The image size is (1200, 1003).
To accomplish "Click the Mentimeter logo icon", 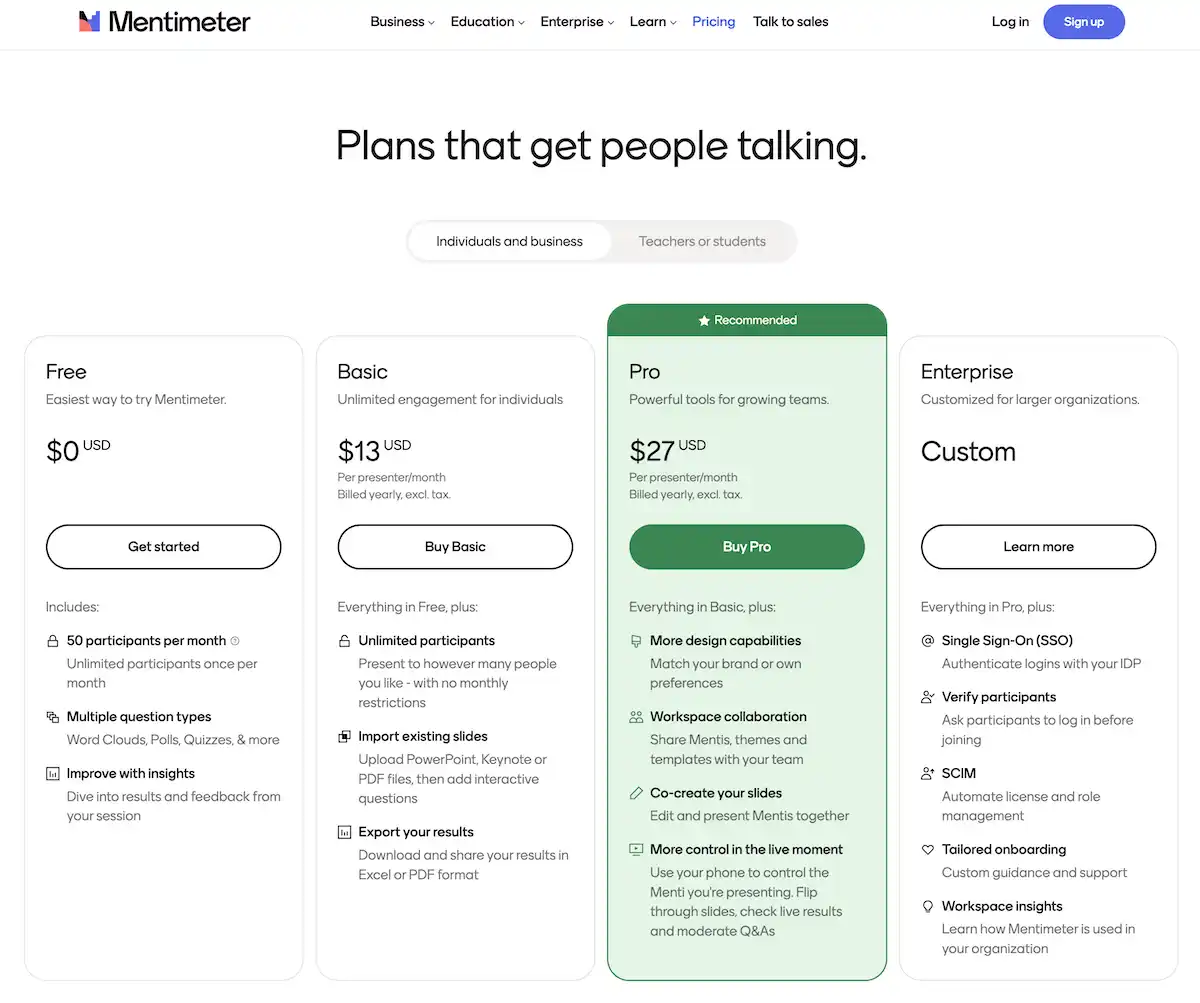I will coord(89,21).
